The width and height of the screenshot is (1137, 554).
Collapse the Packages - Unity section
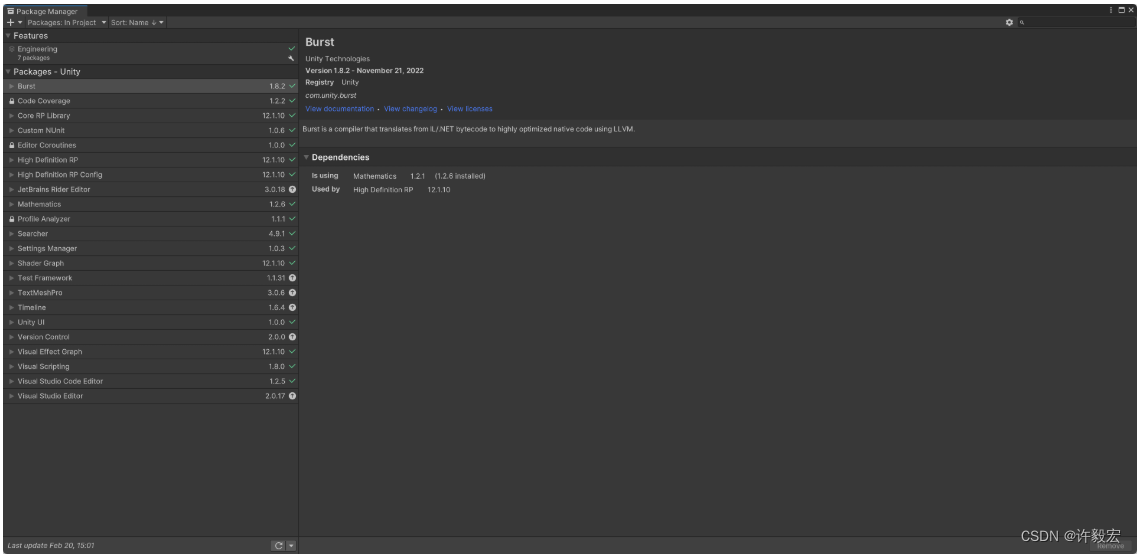8,72
